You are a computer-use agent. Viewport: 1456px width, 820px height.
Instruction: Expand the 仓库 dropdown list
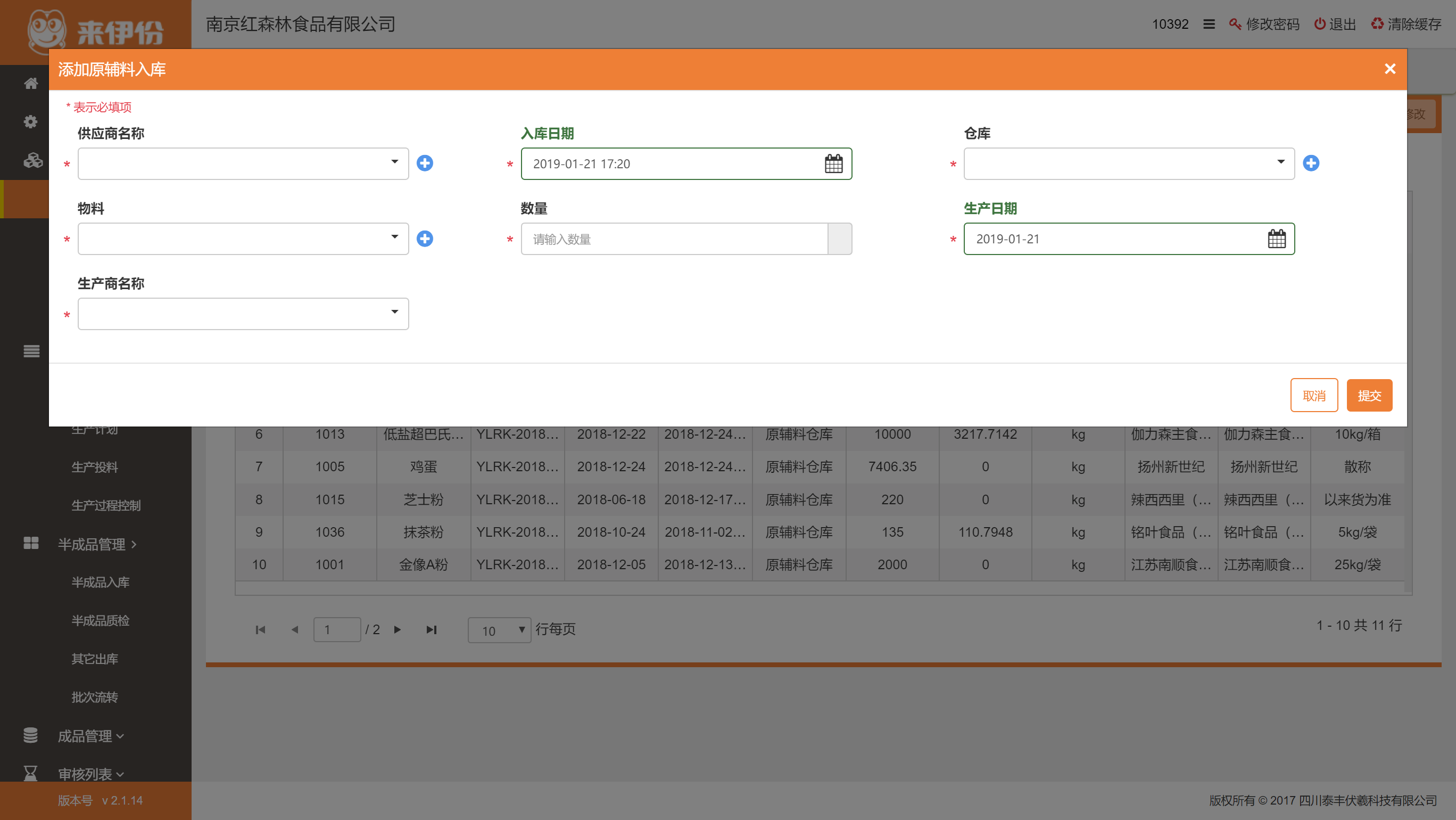(x=1128, y=163)
